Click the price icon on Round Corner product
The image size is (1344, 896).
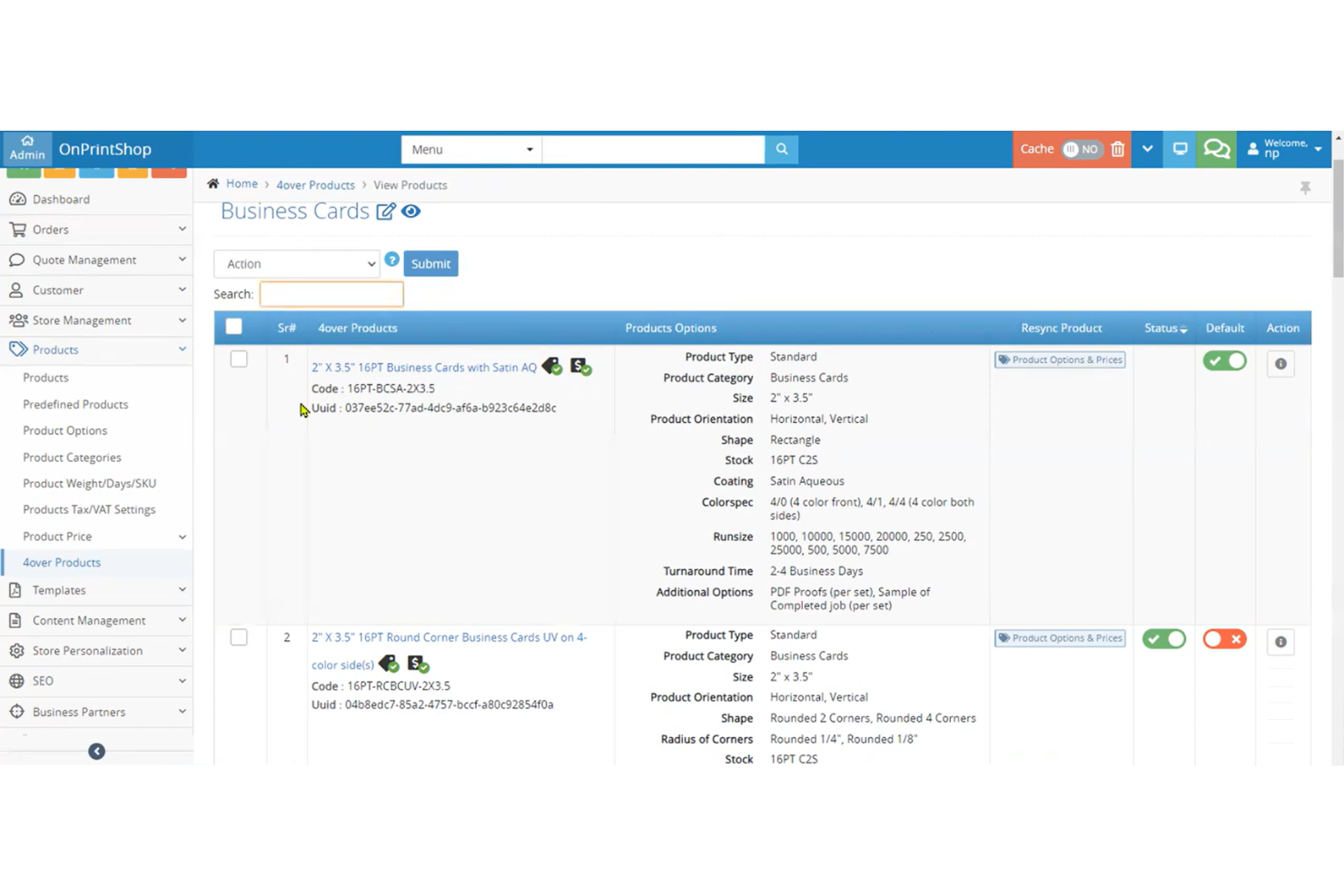pos(418,664)
